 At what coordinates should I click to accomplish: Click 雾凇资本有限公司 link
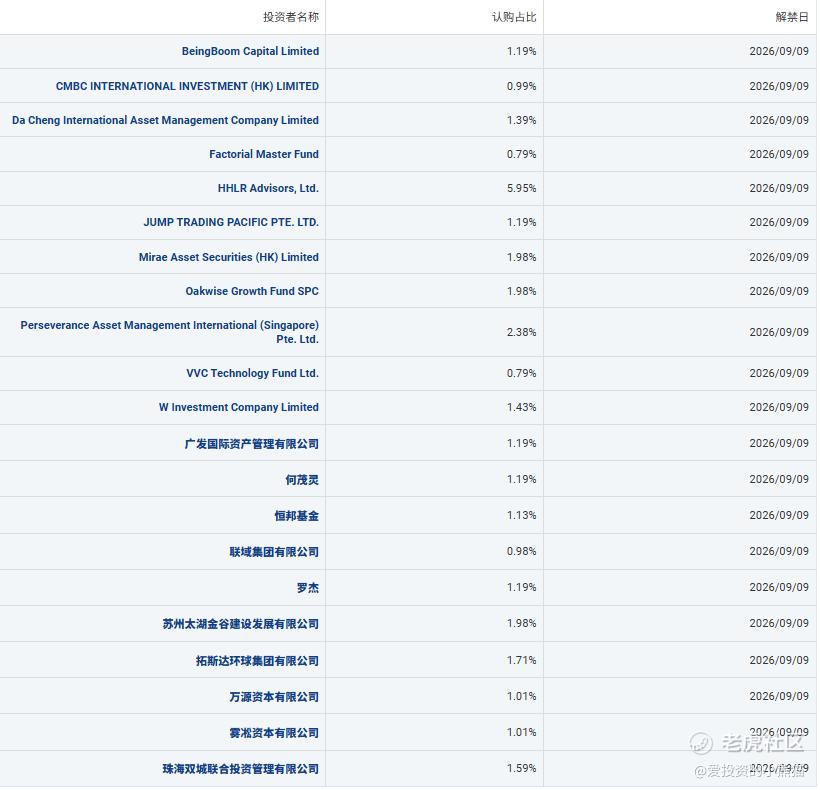coord(274,732)
